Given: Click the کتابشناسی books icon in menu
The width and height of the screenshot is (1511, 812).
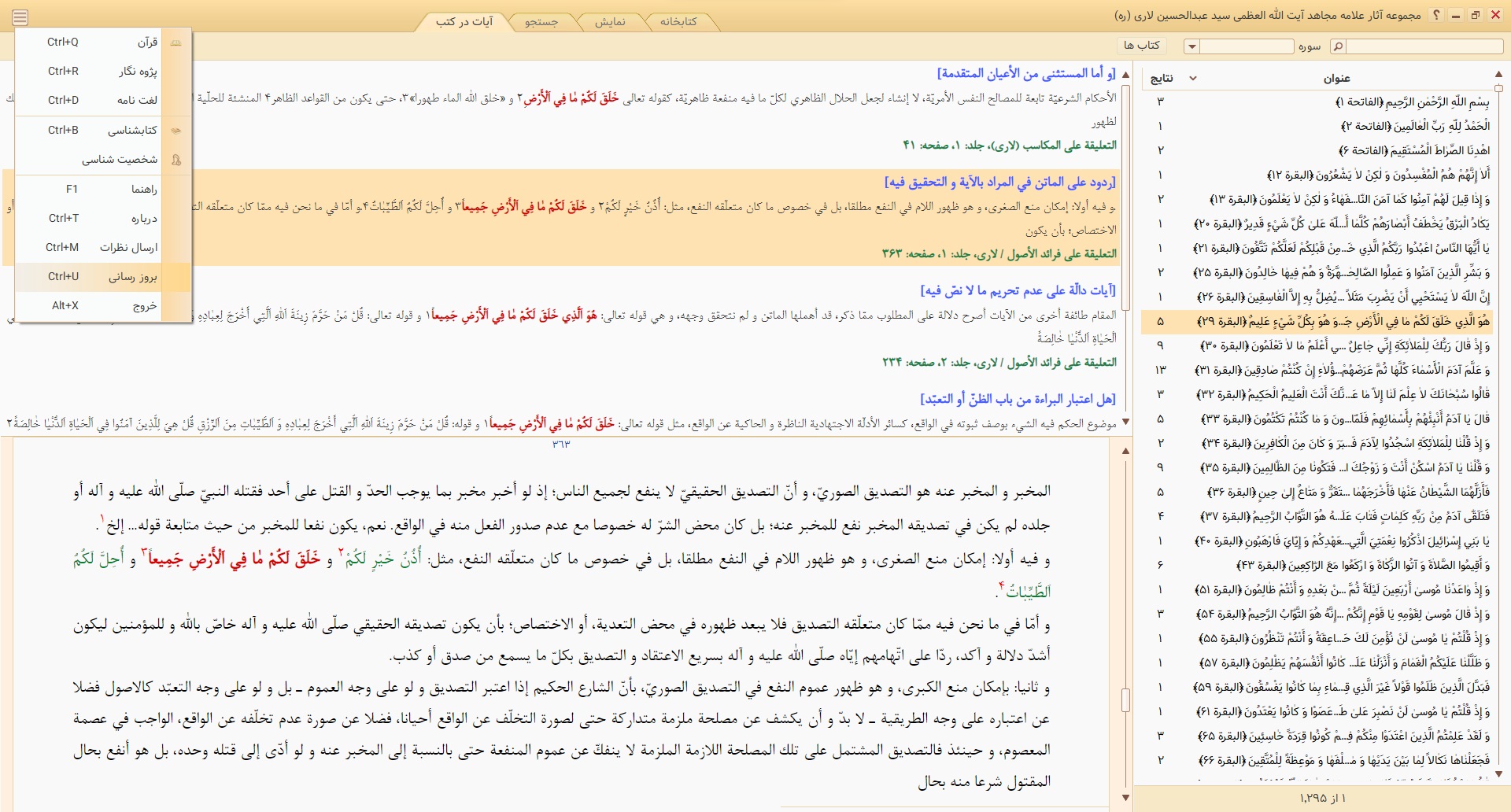Looking at the screenshot, I should click(x=176, y=131).
